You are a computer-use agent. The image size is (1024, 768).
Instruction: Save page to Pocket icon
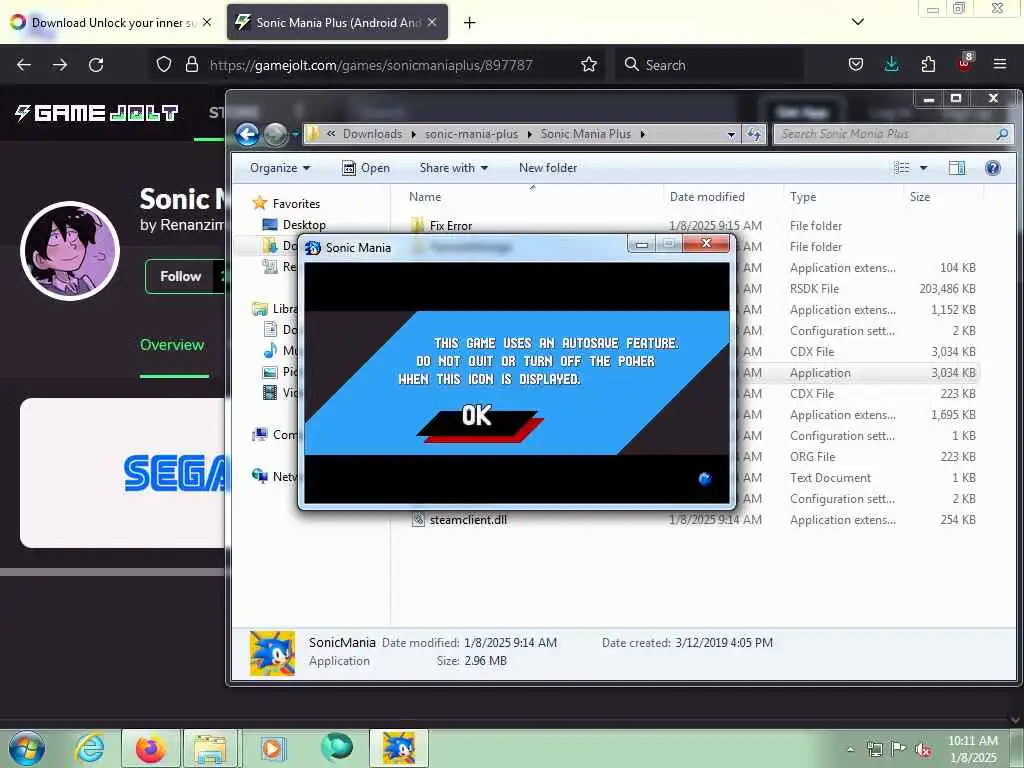[x=856, y=64]
